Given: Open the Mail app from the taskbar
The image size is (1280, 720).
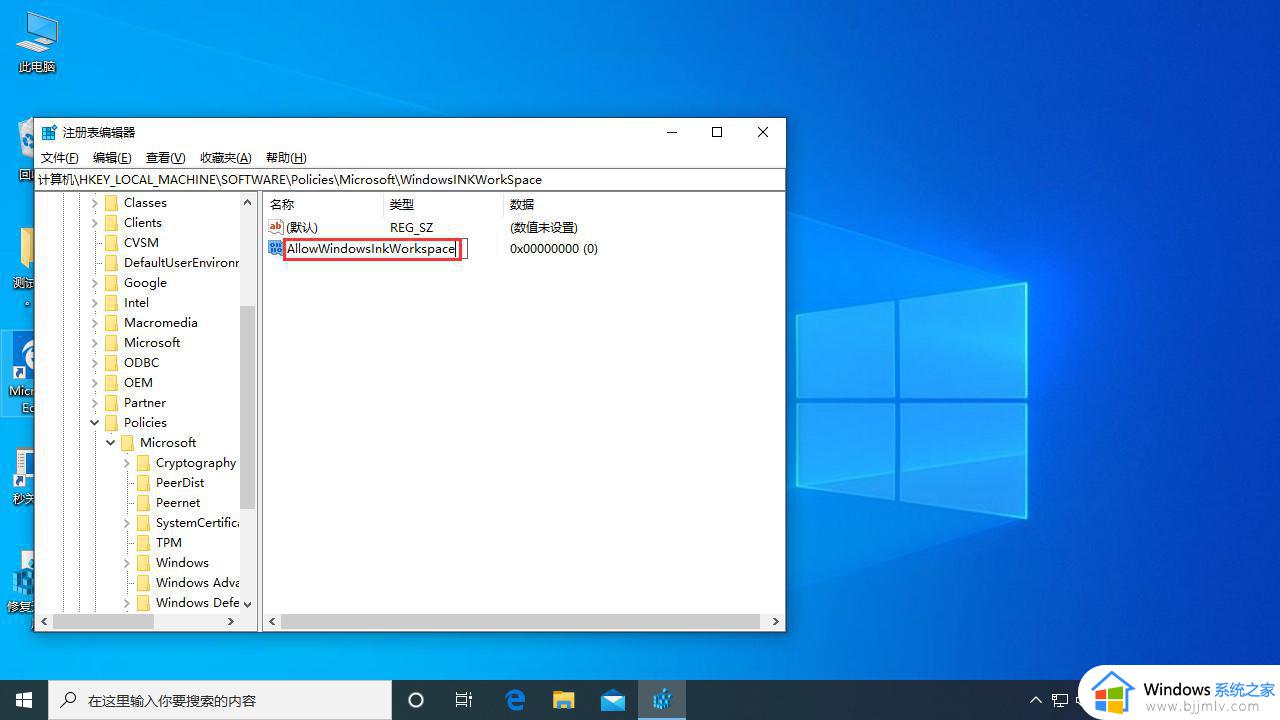Looking at the screenshot, I should coord(612,700).
